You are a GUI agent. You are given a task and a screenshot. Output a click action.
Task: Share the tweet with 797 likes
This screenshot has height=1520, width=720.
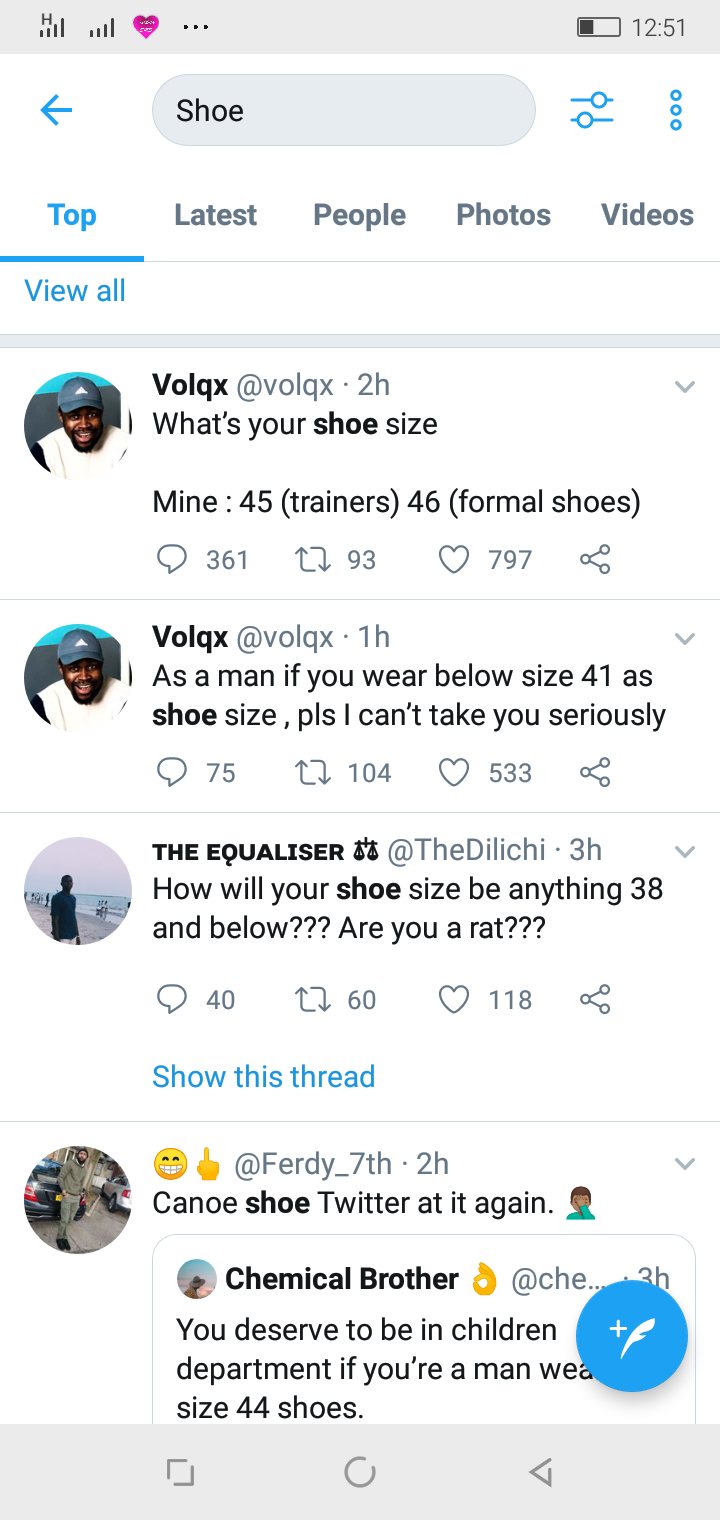coord(595,559)
